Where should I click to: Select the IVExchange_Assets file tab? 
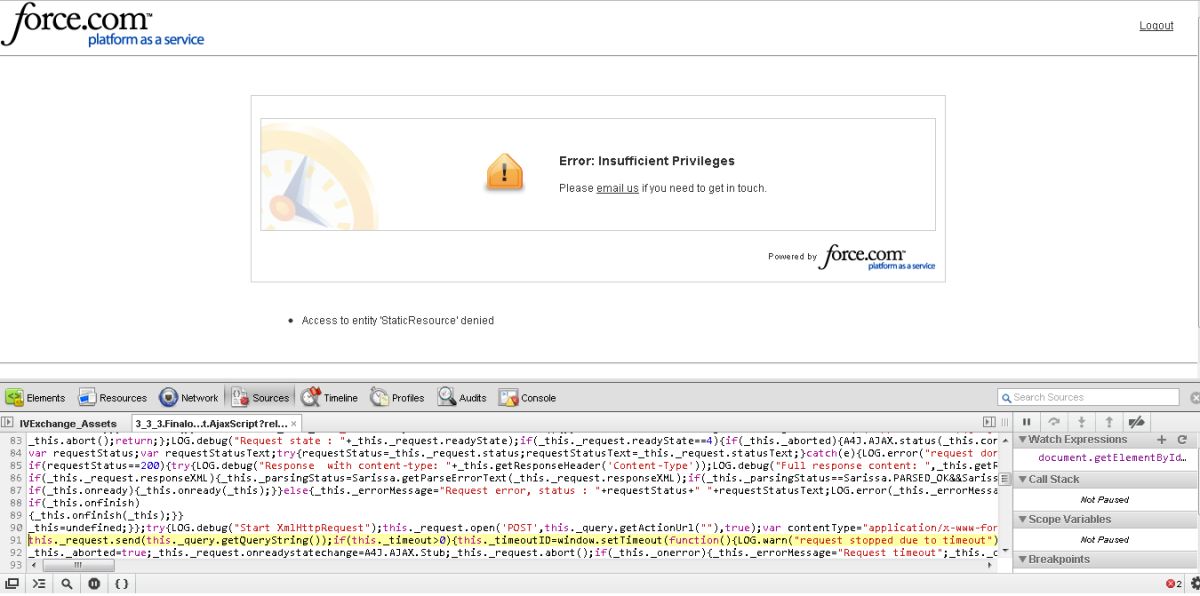coord(68,424)
